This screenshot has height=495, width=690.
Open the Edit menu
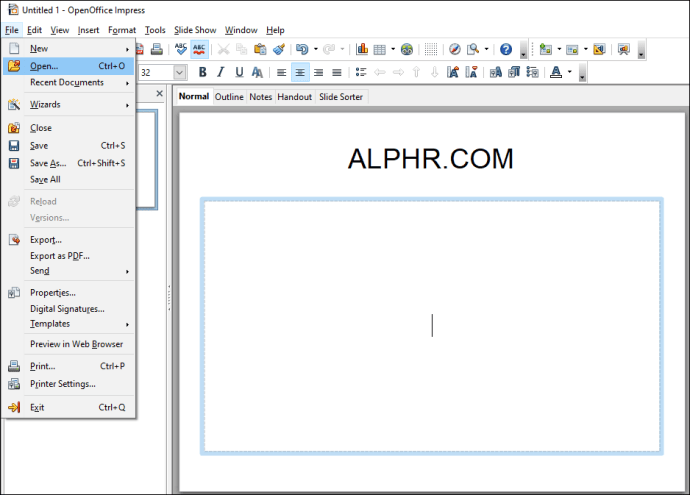tap(34, 30)
